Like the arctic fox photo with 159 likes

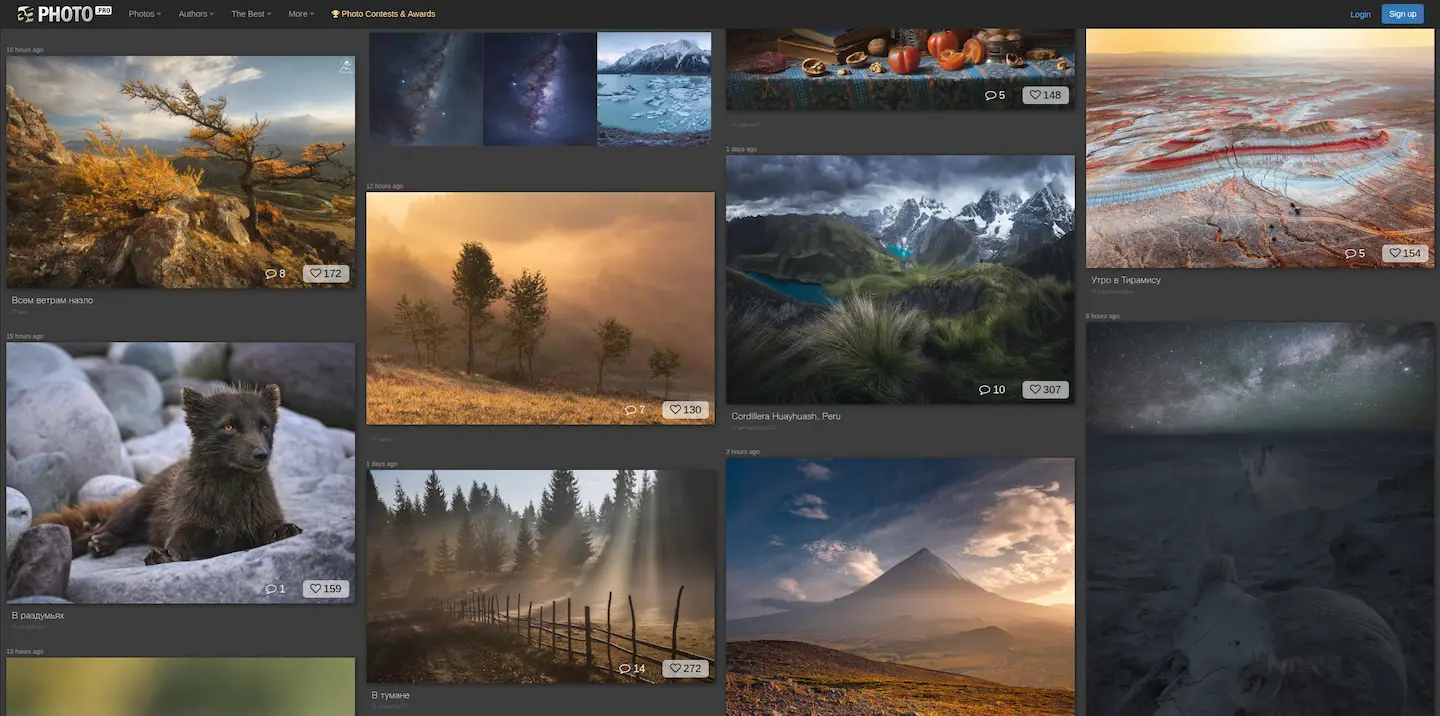326,588
